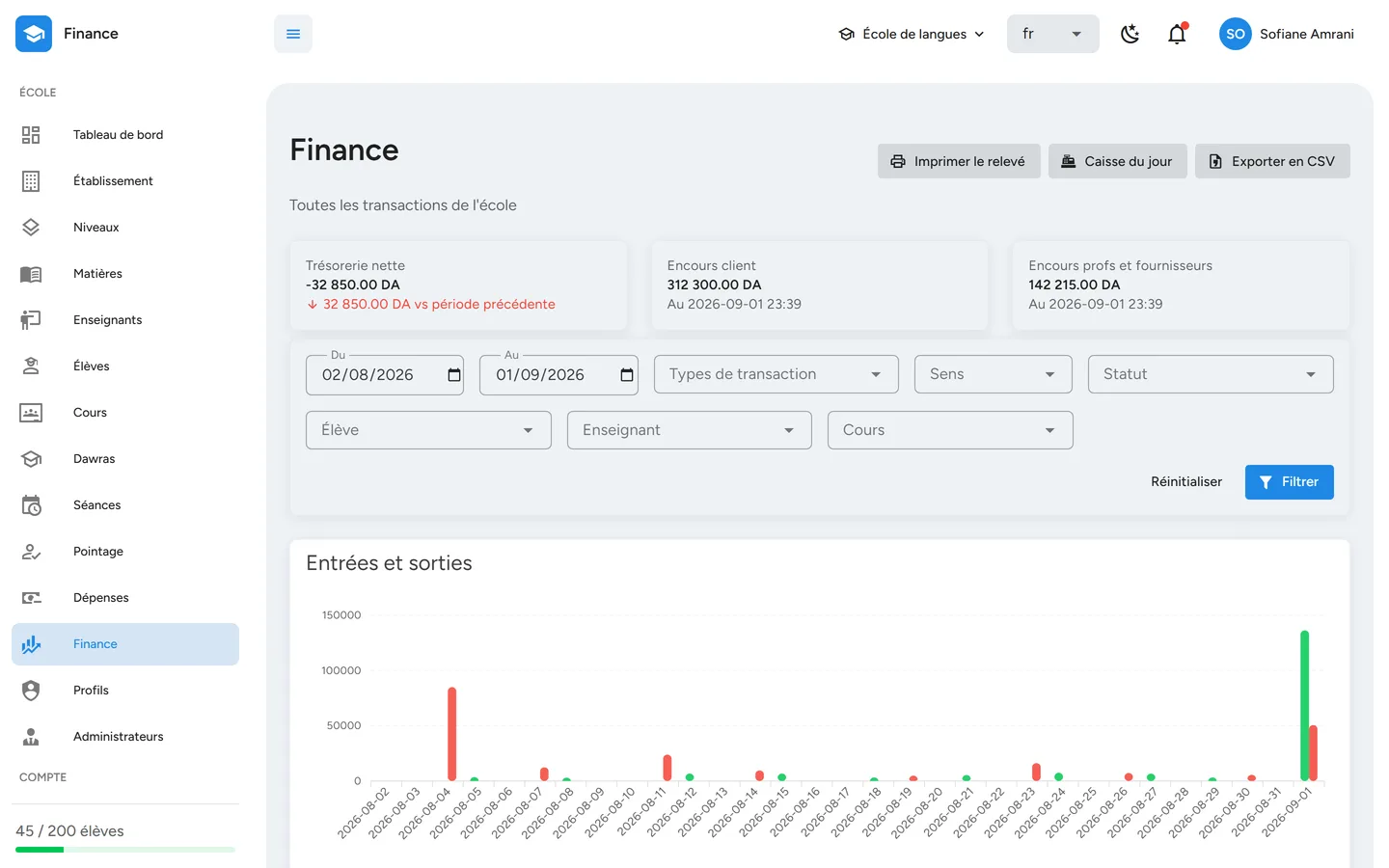Click the Encours client 312 300.00 DA value

[715, 285]
